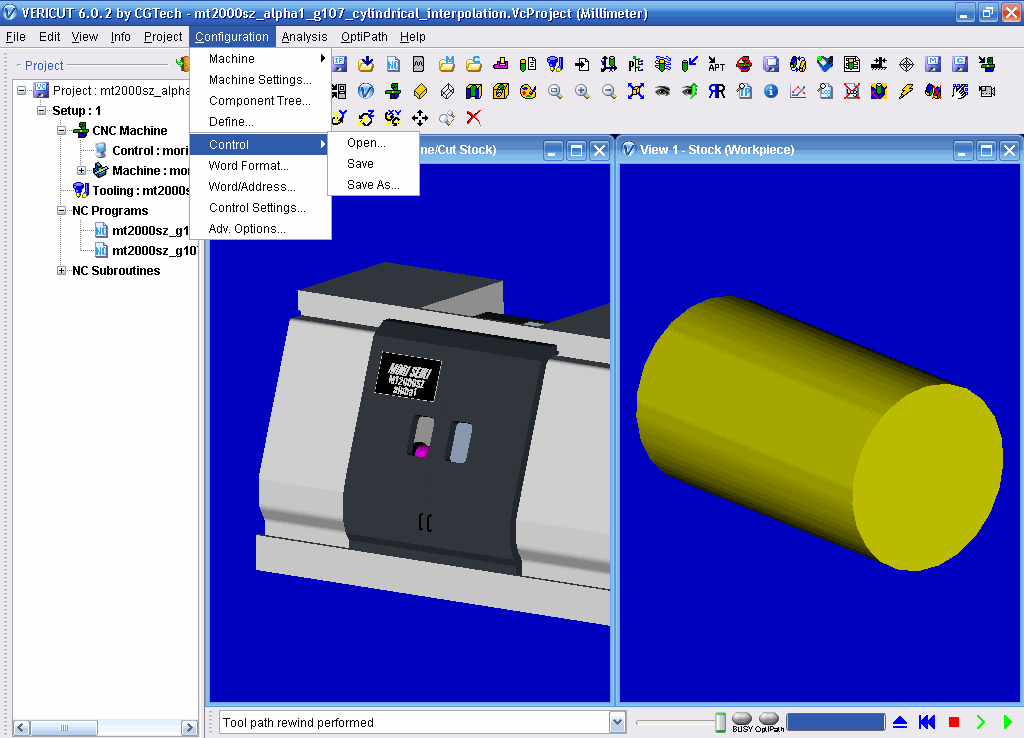Open Control Settings... menu entry
The height and width of the screenshot is (738, 1024).
261,208
